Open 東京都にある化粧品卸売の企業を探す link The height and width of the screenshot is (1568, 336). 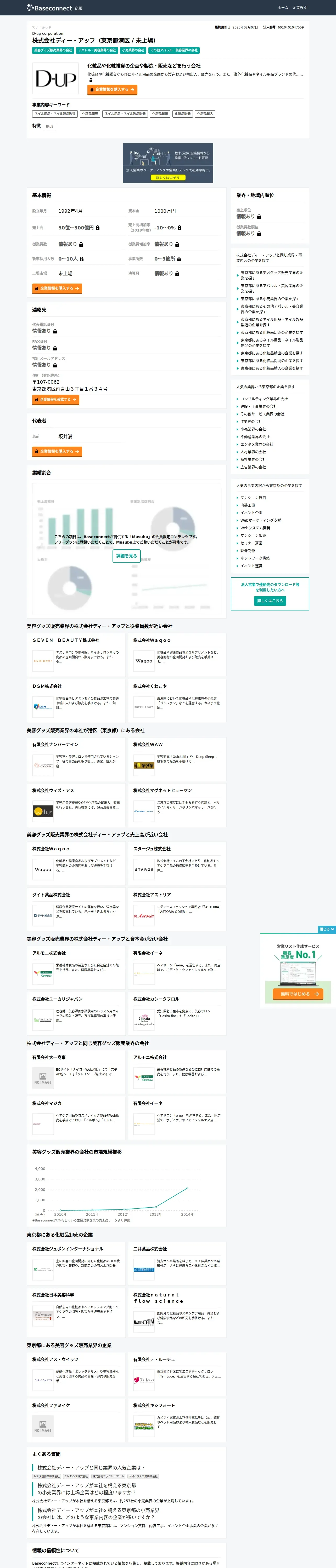(271, 332)
